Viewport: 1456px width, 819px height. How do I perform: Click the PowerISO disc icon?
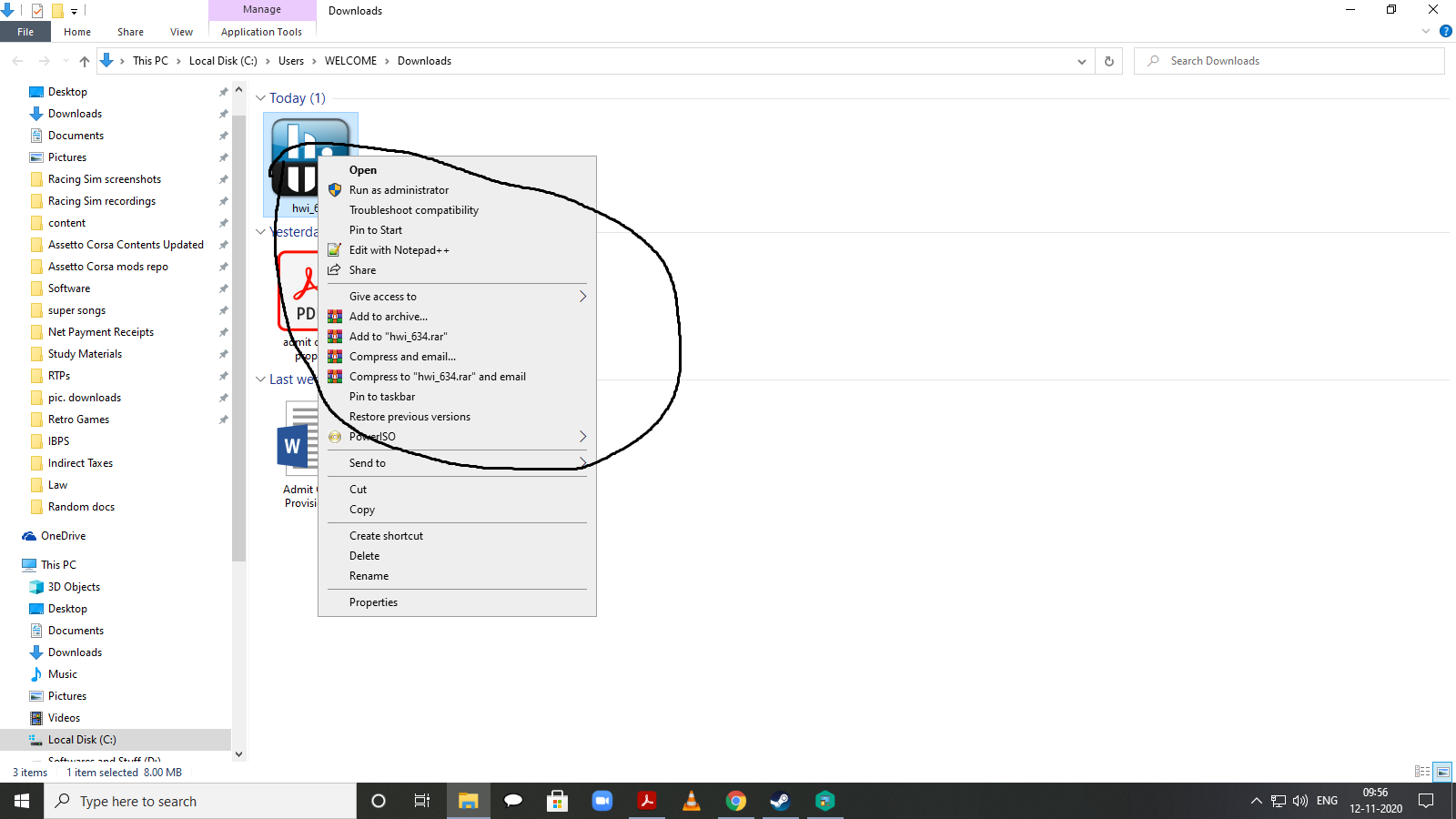point(335,437)
